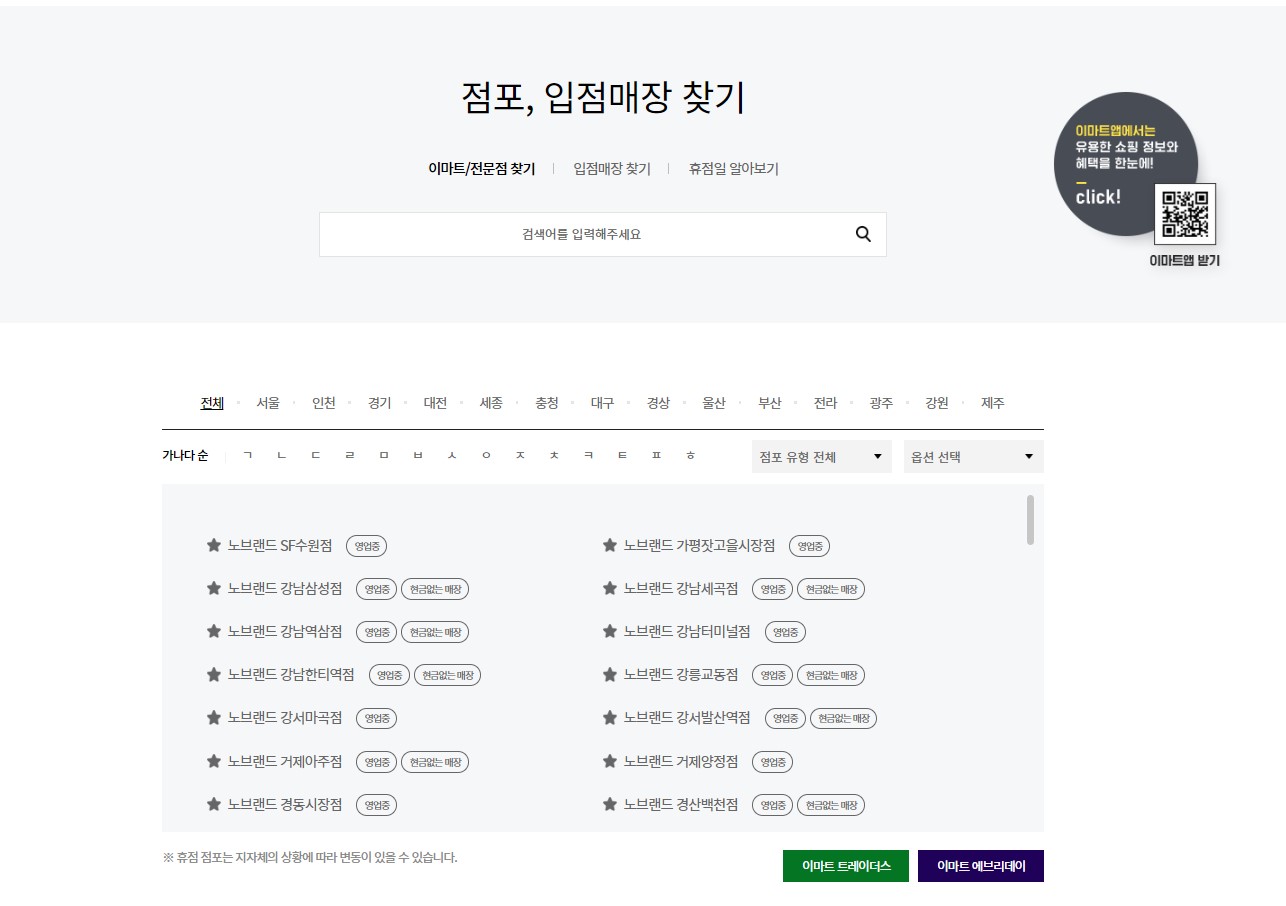
Task: Filter by consonant ㄷ
Action: [316, 456]
